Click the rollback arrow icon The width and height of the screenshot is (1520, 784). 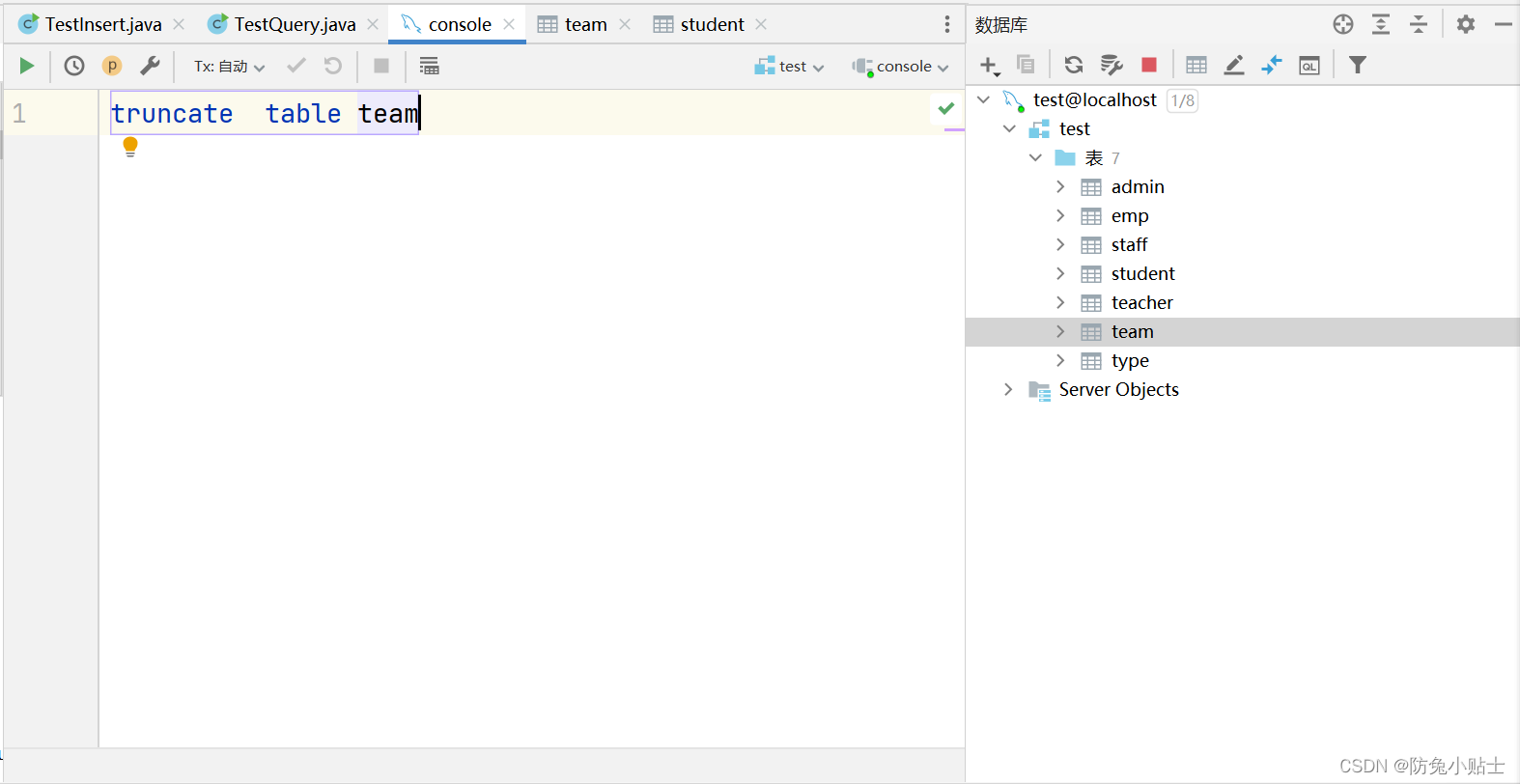(x=333, y=66)
